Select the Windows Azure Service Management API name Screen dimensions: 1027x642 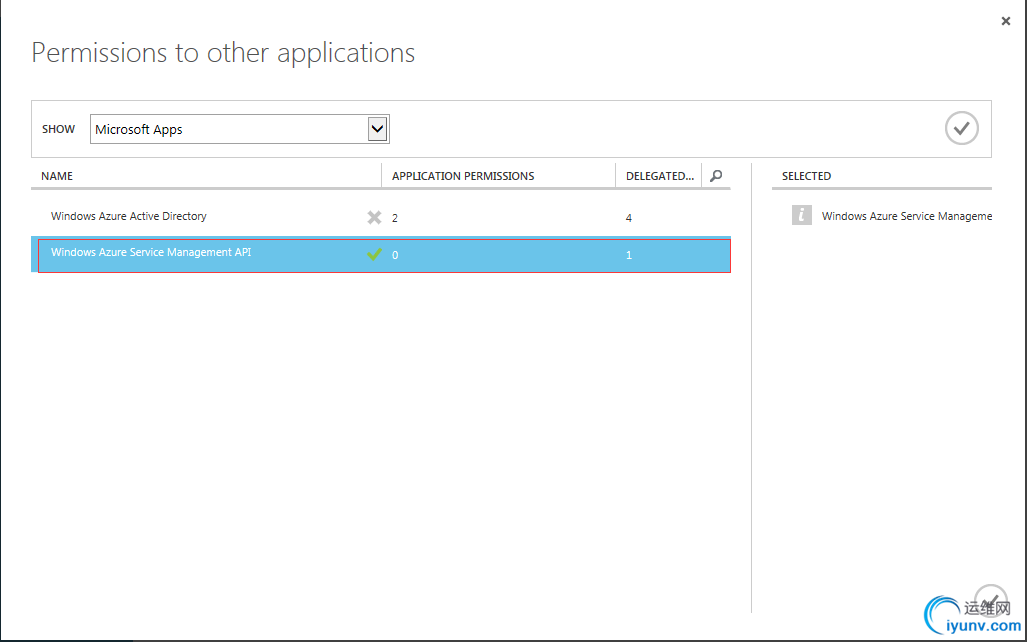[x=151, y=252]
